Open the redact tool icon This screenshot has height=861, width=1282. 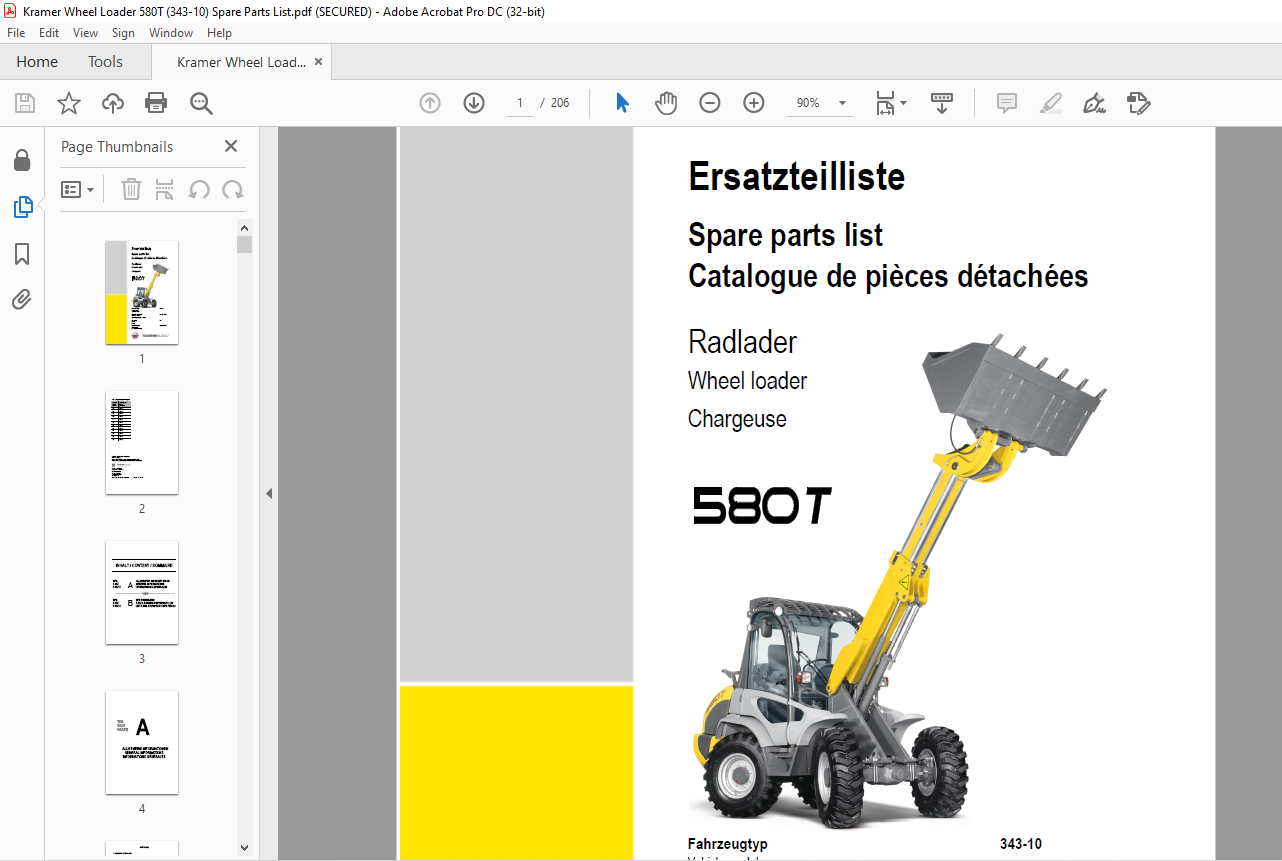coord(1138,103)
